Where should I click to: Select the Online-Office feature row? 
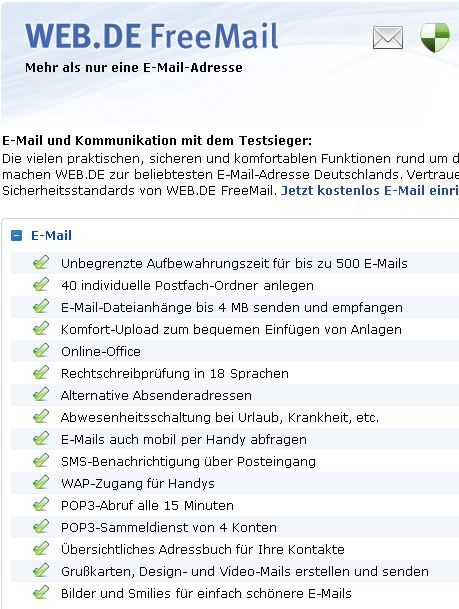235,351
